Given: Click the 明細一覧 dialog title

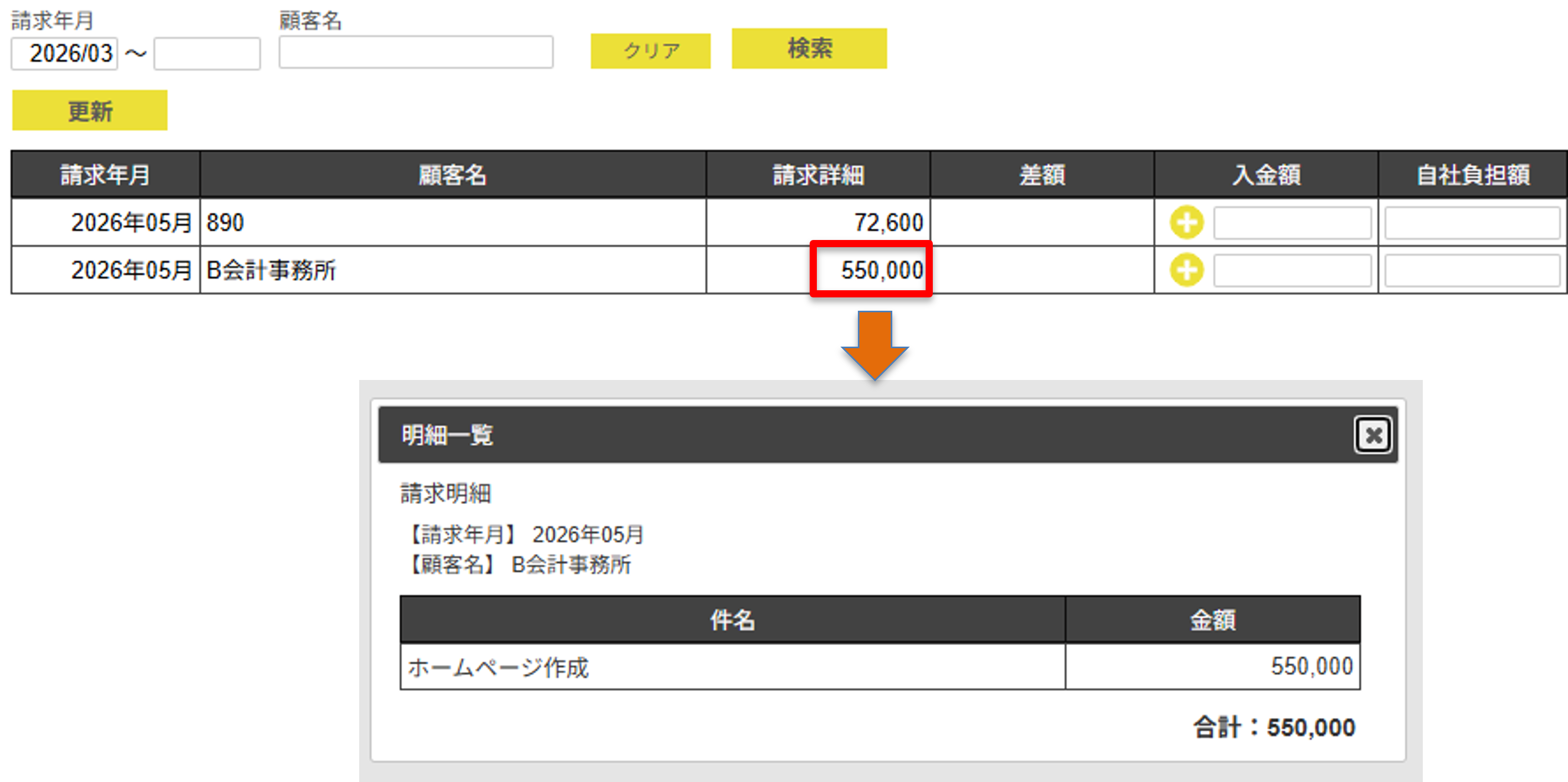Looking at the screenshot, I should click(447, 434).
